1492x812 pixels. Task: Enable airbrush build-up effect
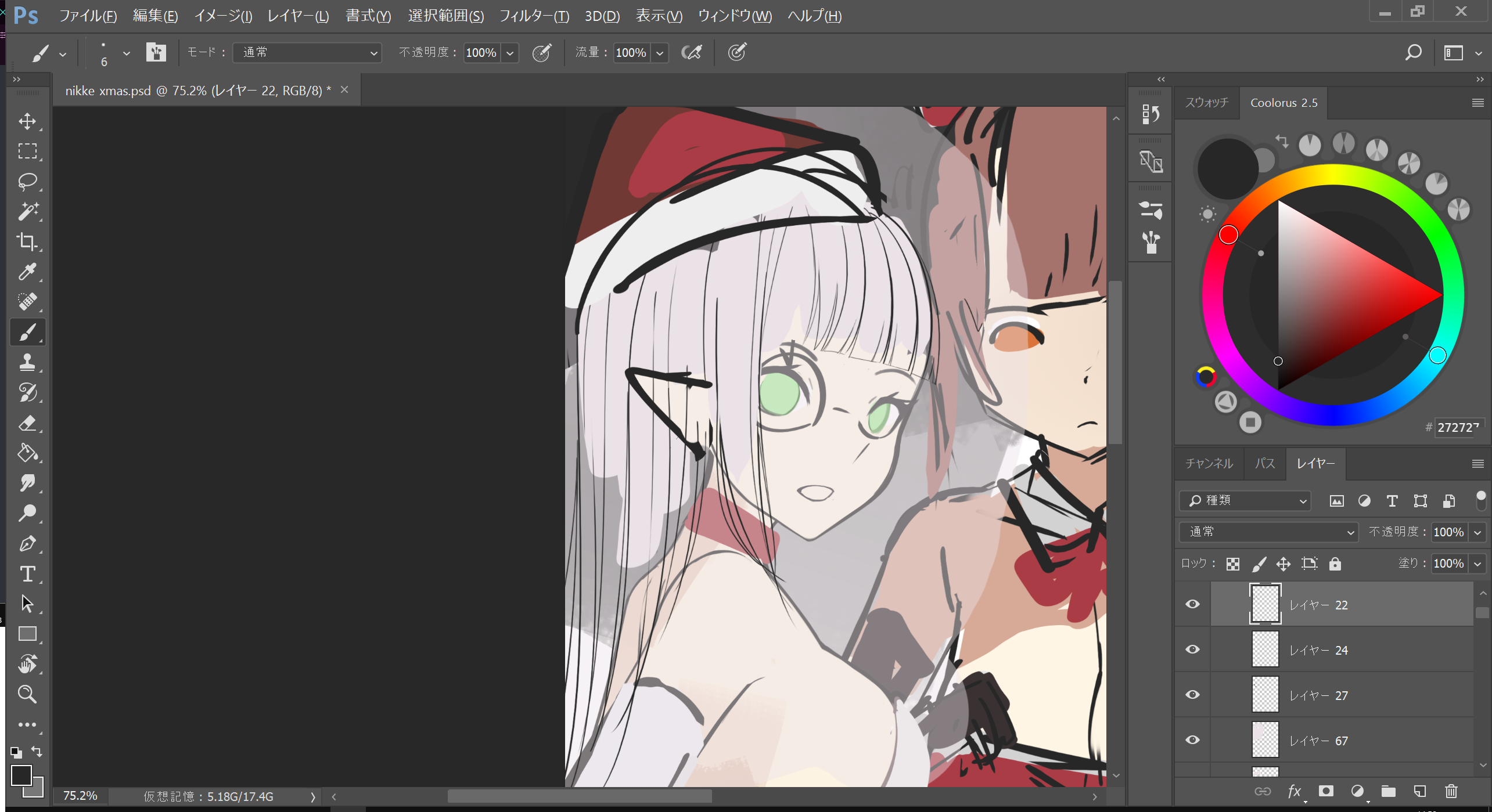click(691, 52)
